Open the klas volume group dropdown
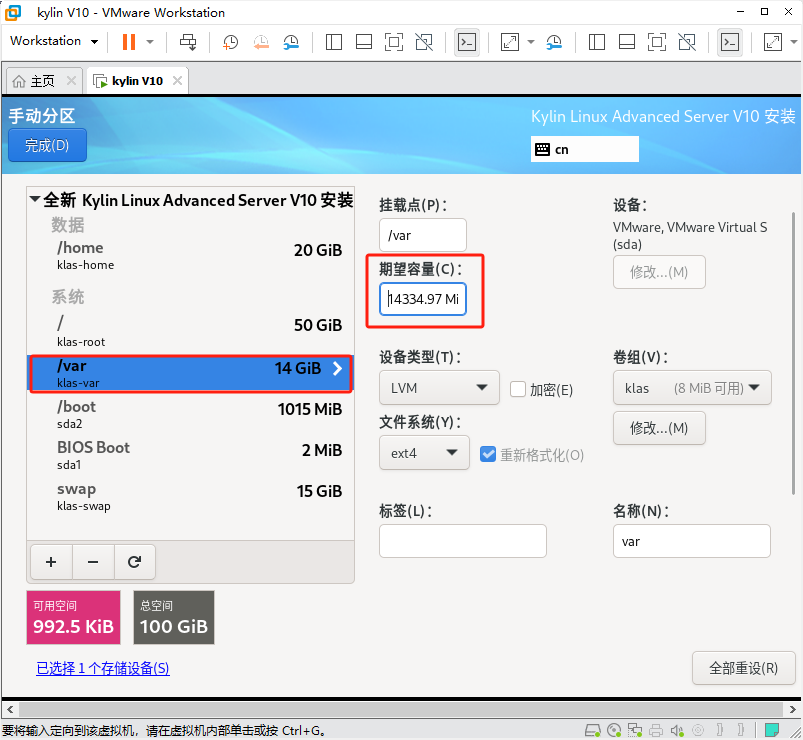 (692, 388)
